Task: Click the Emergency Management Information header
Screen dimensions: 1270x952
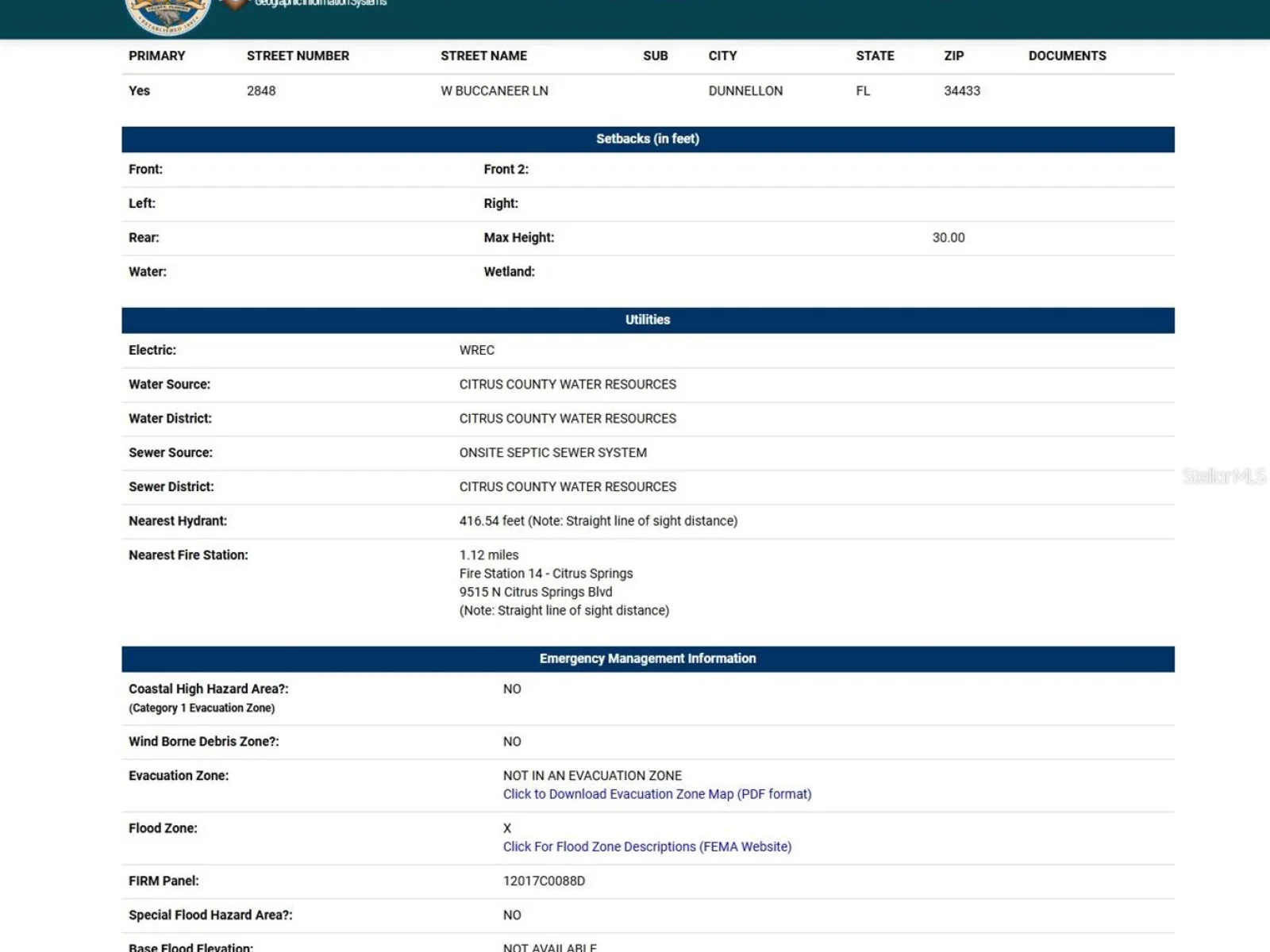Action: coord(648,658)
